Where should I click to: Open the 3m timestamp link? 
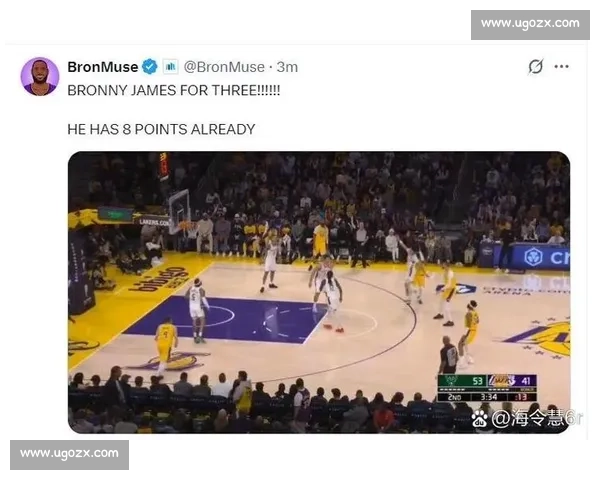[287, 67]
